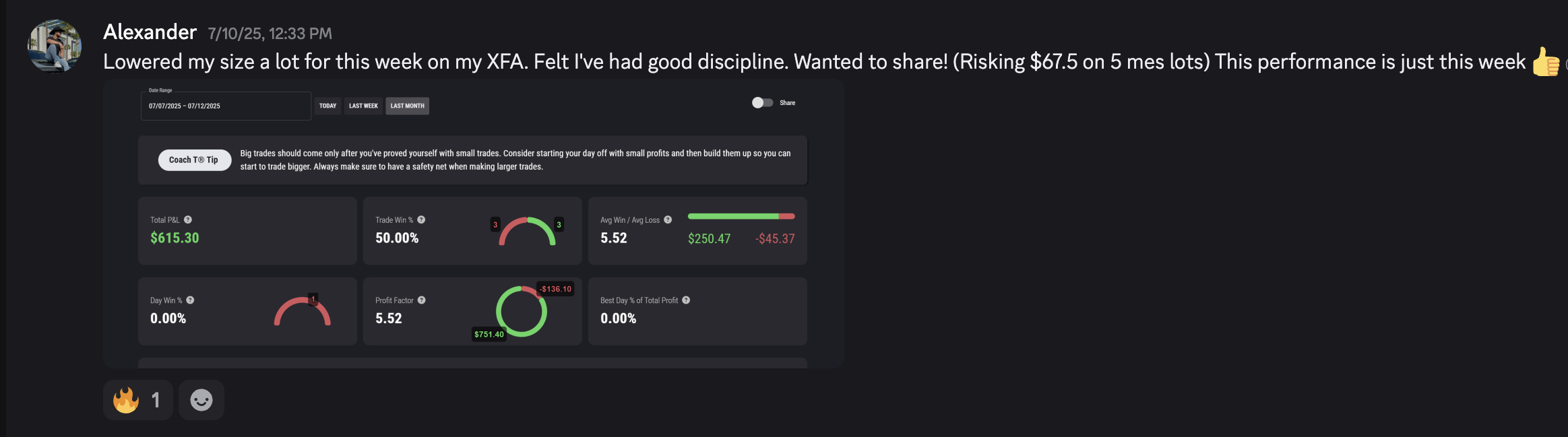Open the Date Range field
Viewport: 1568px width, 437px height.
pyautogui.click(x=225, y=106)
